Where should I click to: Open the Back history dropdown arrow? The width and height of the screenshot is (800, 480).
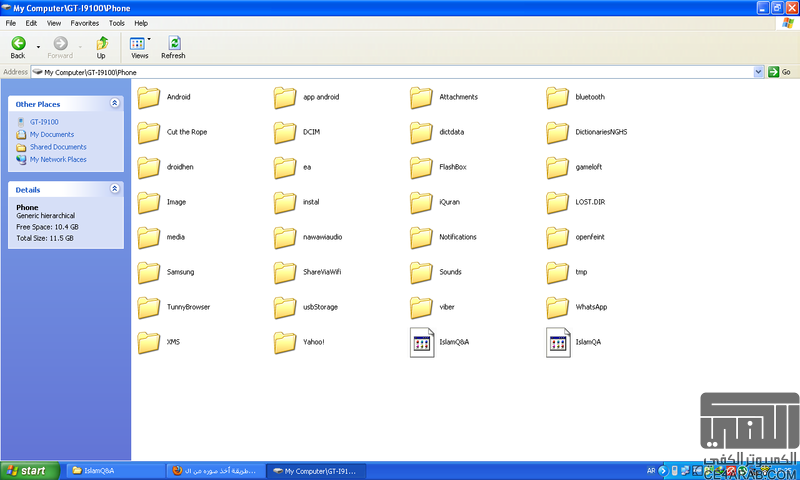point(38,47)
